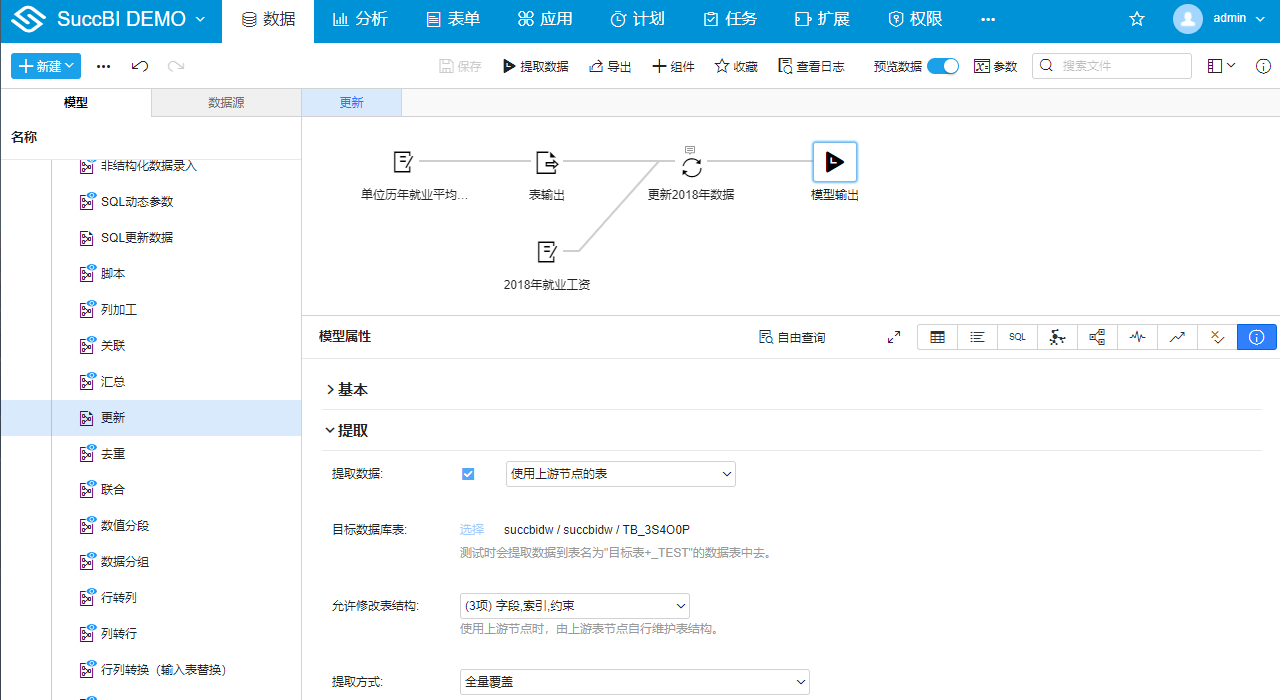Open the 分析 menu tab
Image resolution: width=1280 pixels, height=700 pixels.
point(360,19)
